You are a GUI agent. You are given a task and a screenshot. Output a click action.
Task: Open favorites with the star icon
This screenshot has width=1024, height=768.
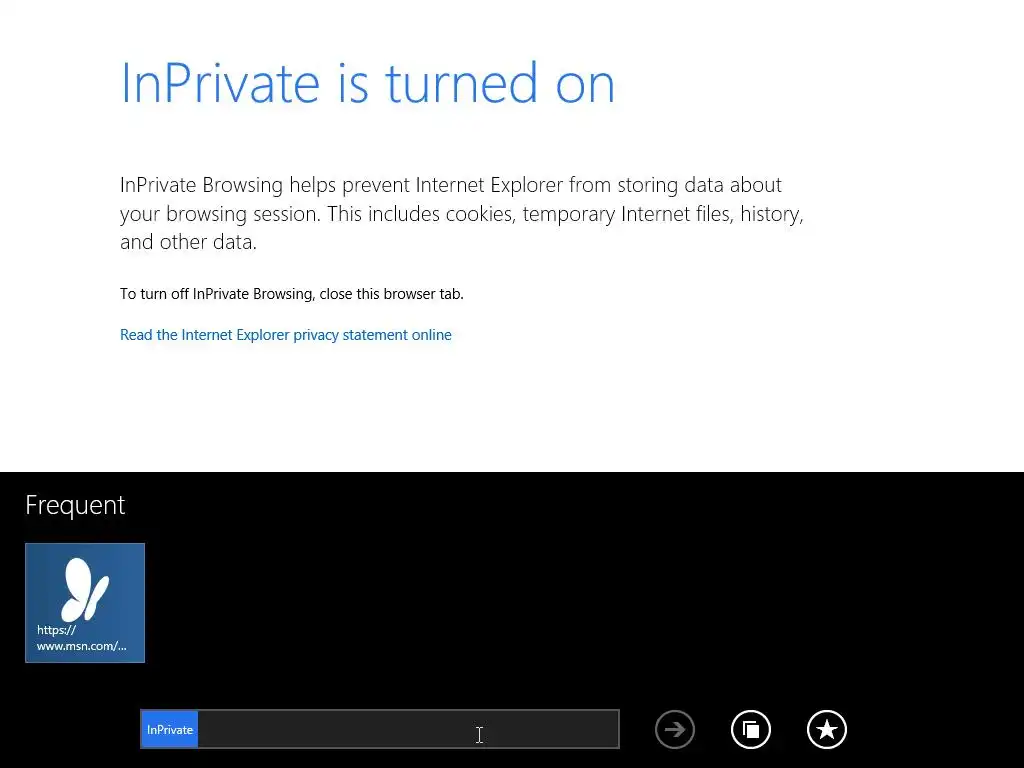coord(827,729)
